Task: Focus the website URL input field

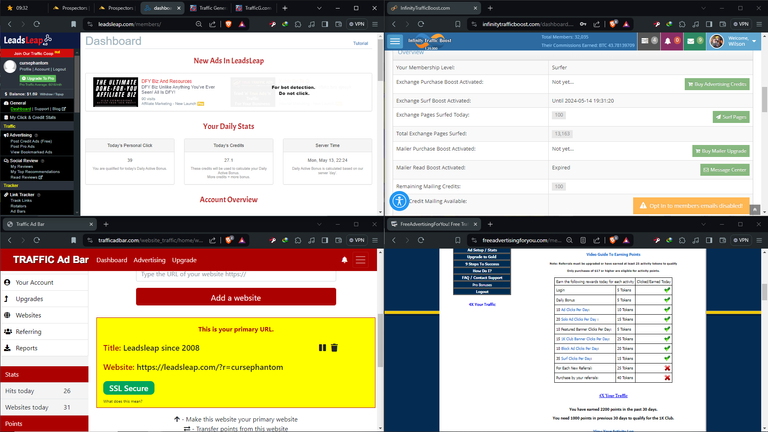Action: [x=236, y=274]
